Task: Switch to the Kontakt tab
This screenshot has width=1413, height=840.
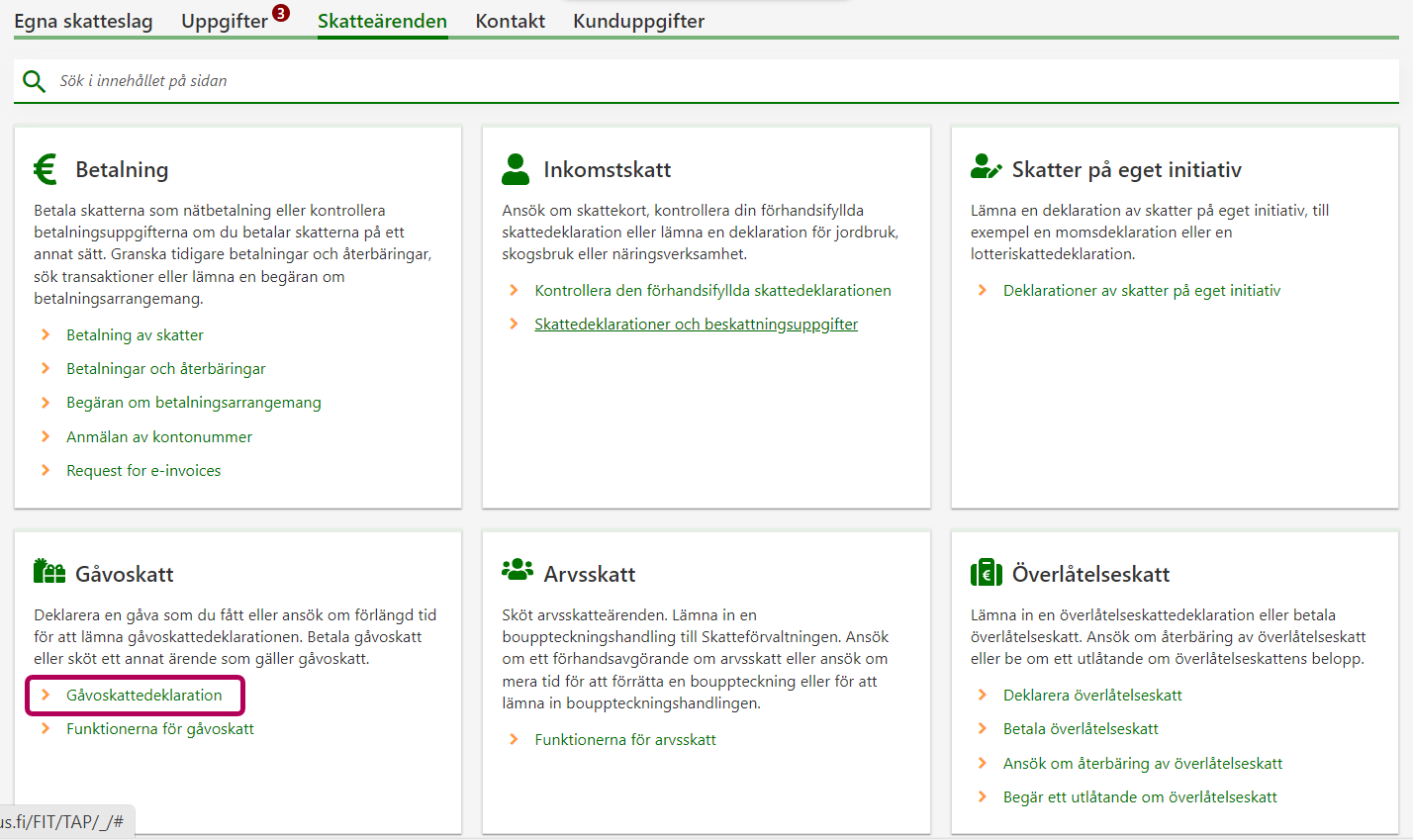Action: [x=510, y=21]
